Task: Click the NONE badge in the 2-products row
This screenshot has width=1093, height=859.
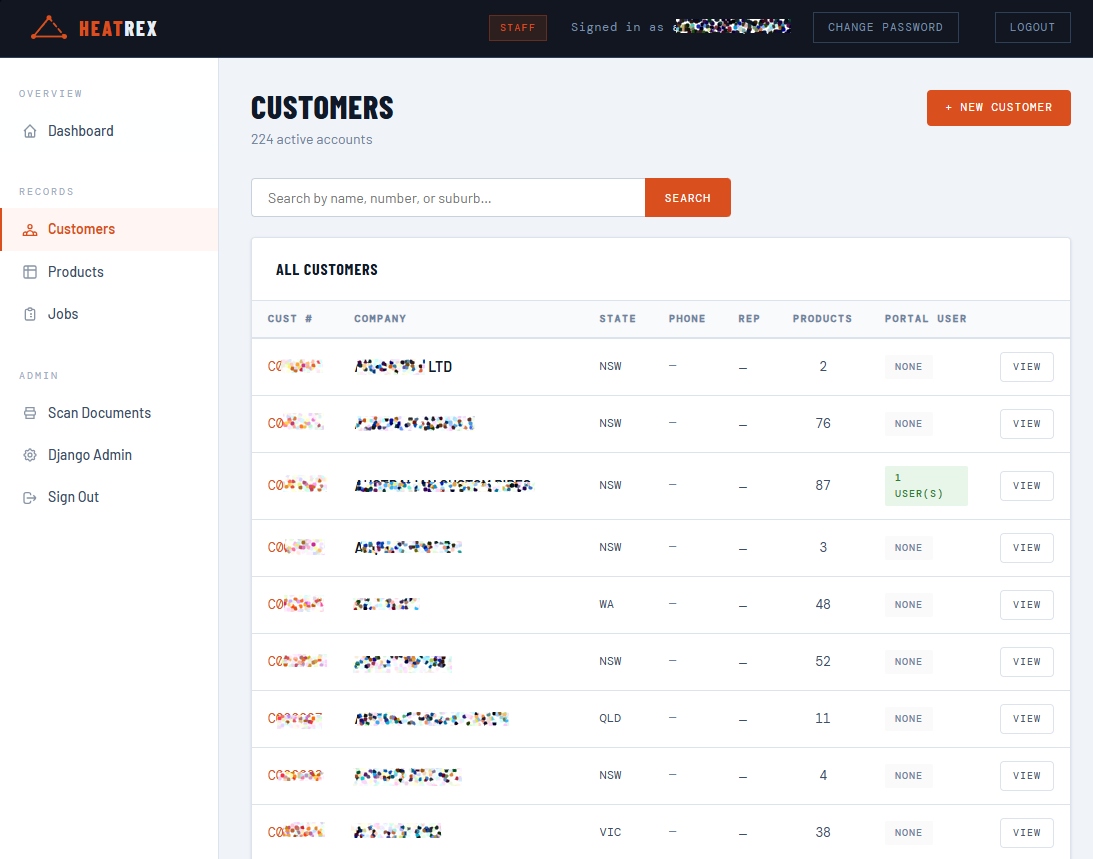Action: click(908, 367)
